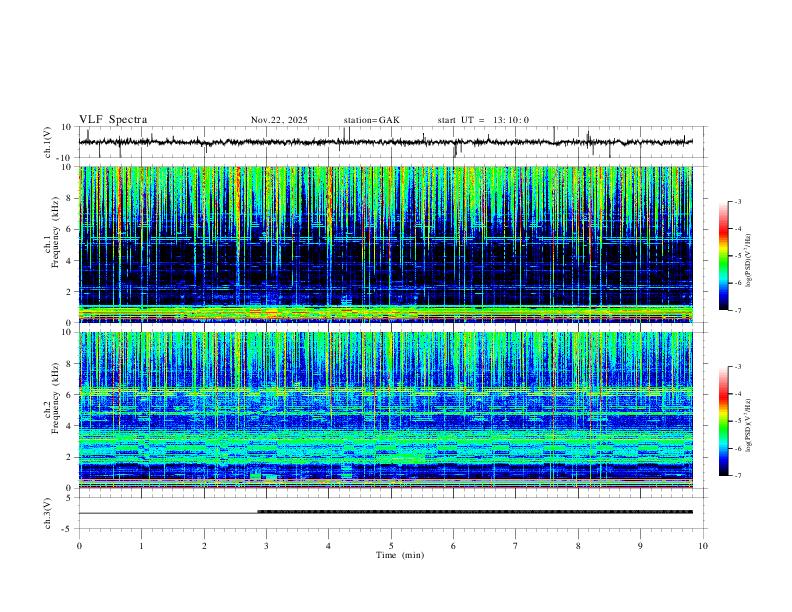Click the ch.2 log(PSD) colorbar label
Screen dimensions: 792x612
tap(749, 426)
